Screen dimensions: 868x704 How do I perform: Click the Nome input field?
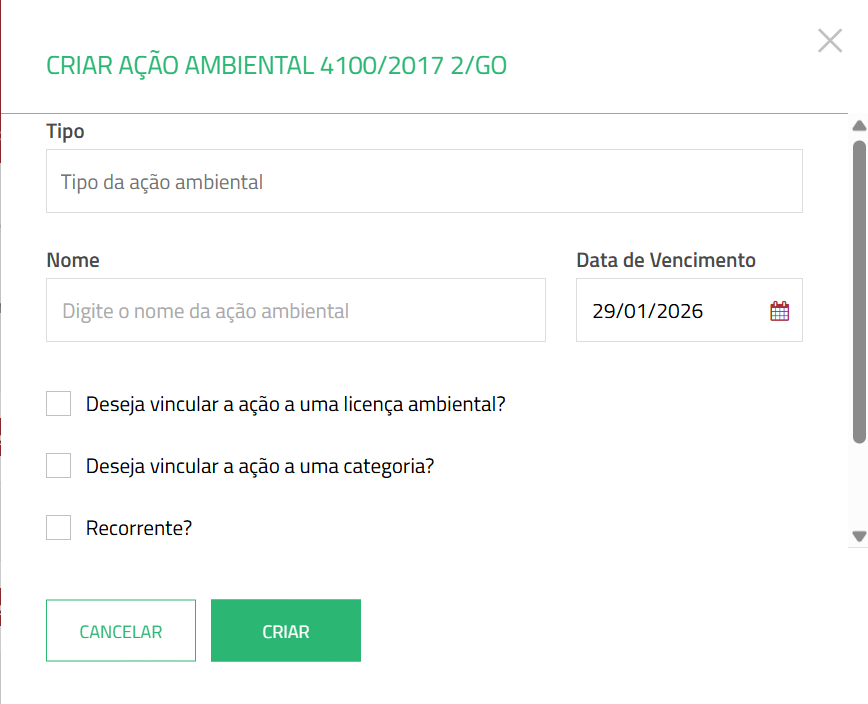coord(295,310)
